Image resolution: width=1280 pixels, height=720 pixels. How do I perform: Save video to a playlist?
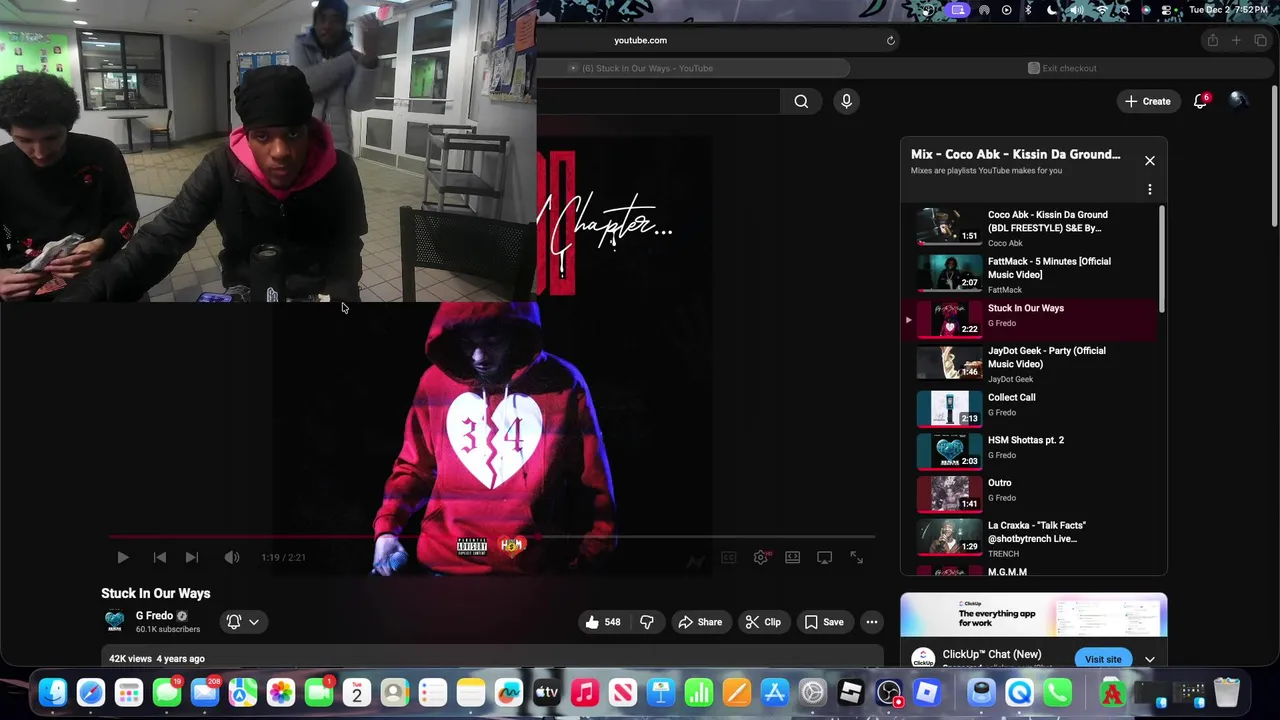pos(824,622)
